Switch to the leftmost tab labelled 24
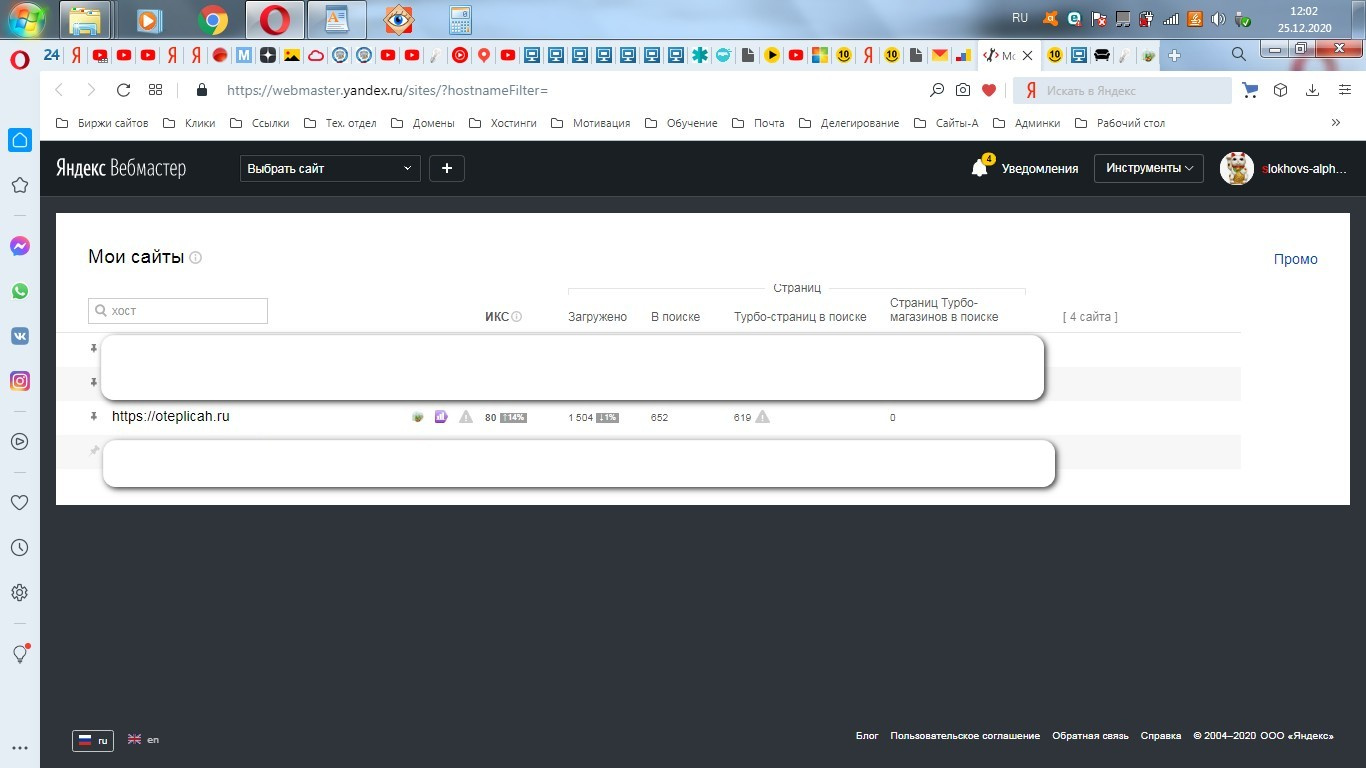The image size is (1366, 768). pos(52,55)
